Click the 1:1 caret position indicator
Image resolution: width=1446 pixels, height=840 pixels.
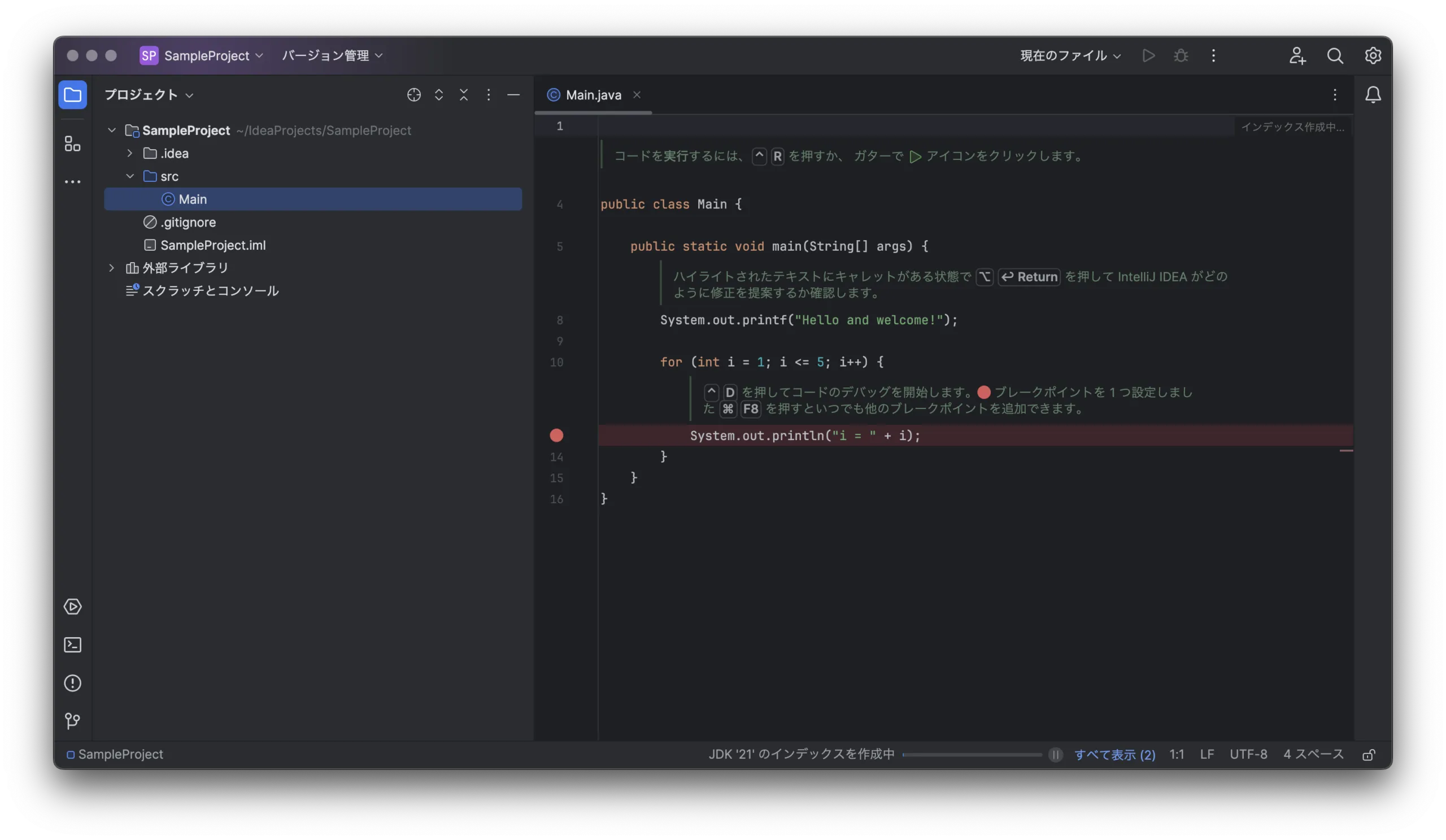(x=1177, y=755)
